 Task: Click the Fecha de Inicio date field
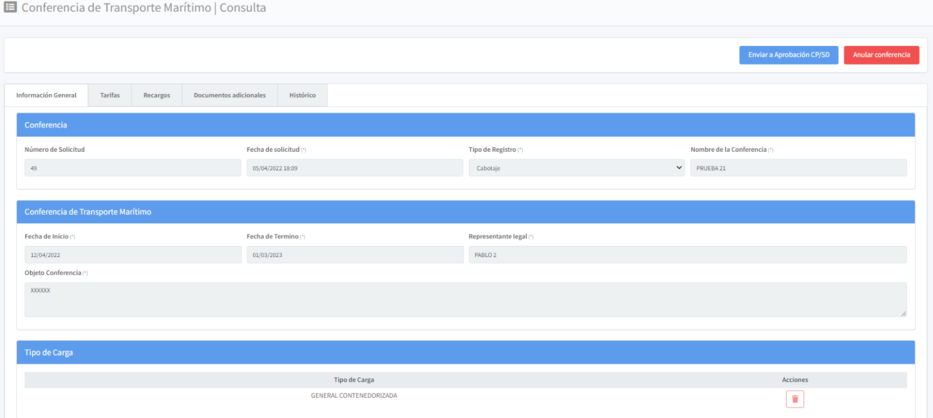pyautogui.click(x=132, y=255)
